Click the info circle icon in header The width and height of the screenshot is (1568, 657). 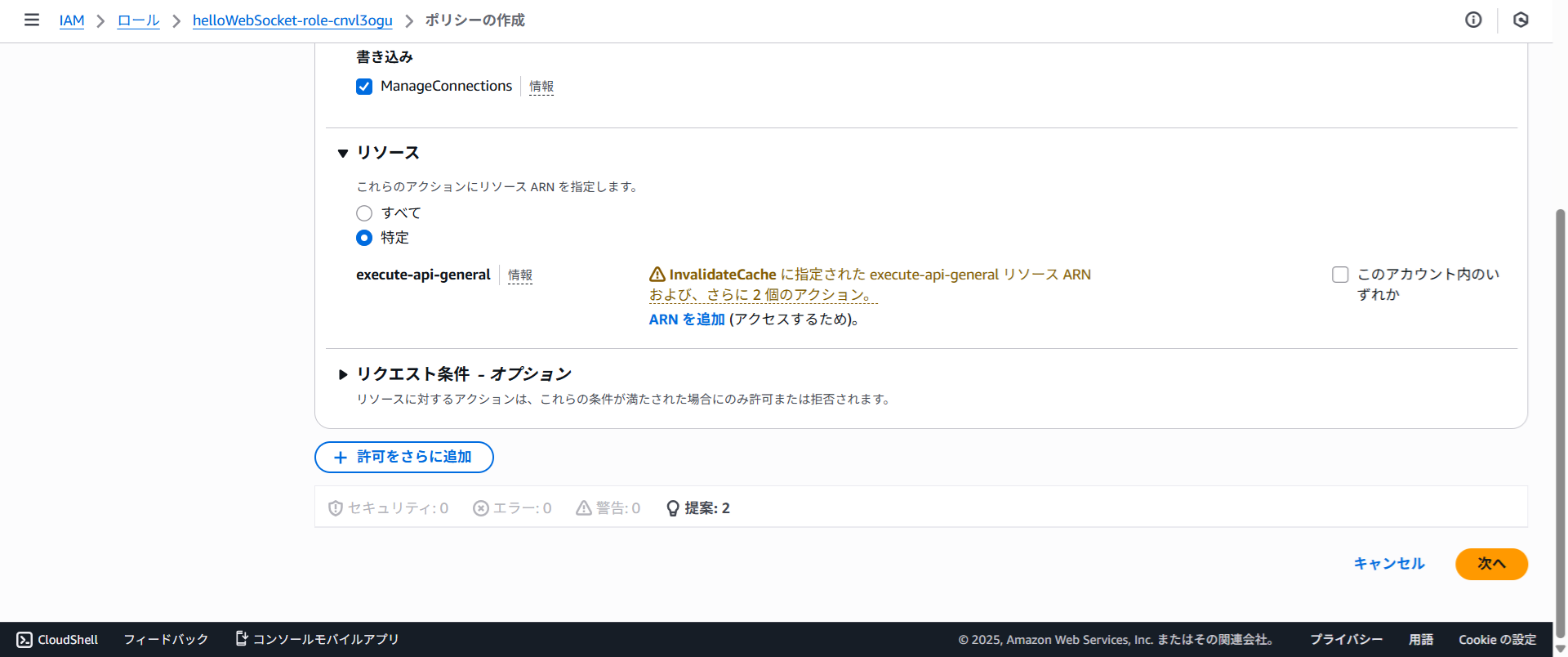[1473, 20]
